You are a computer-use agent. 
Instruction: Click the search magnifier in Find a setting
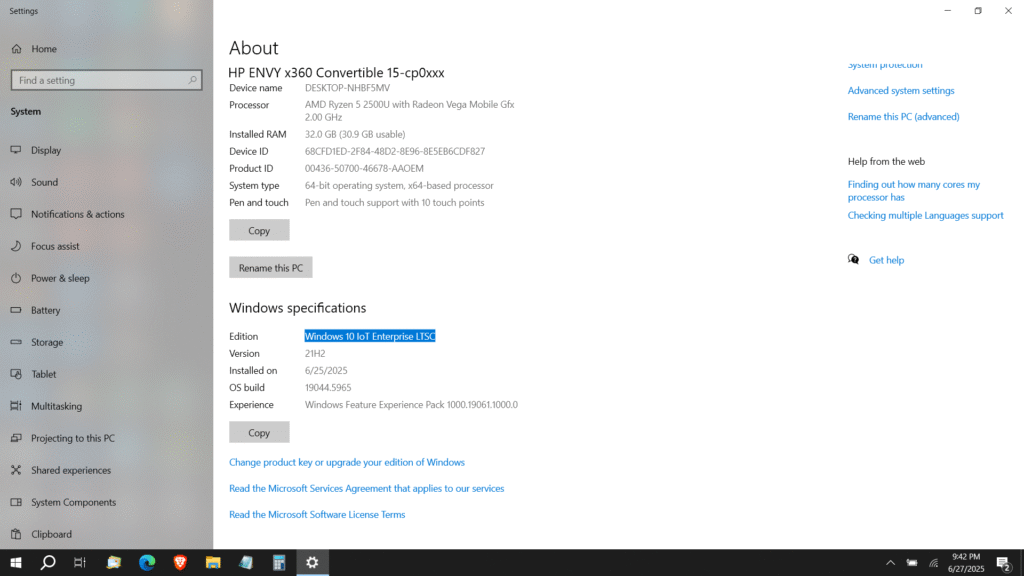(192, 80)
